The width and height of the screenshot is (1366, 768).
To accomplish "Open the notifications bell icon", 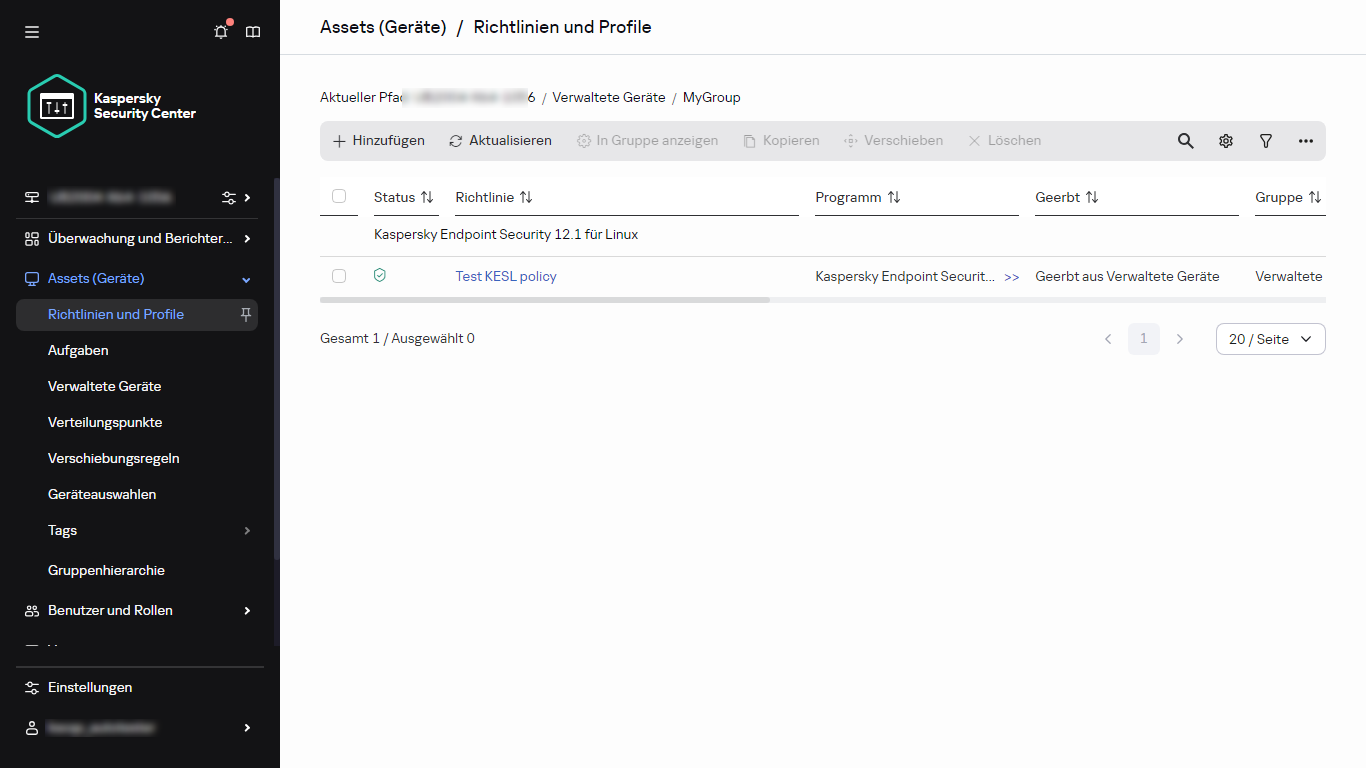I will [221, 32].
